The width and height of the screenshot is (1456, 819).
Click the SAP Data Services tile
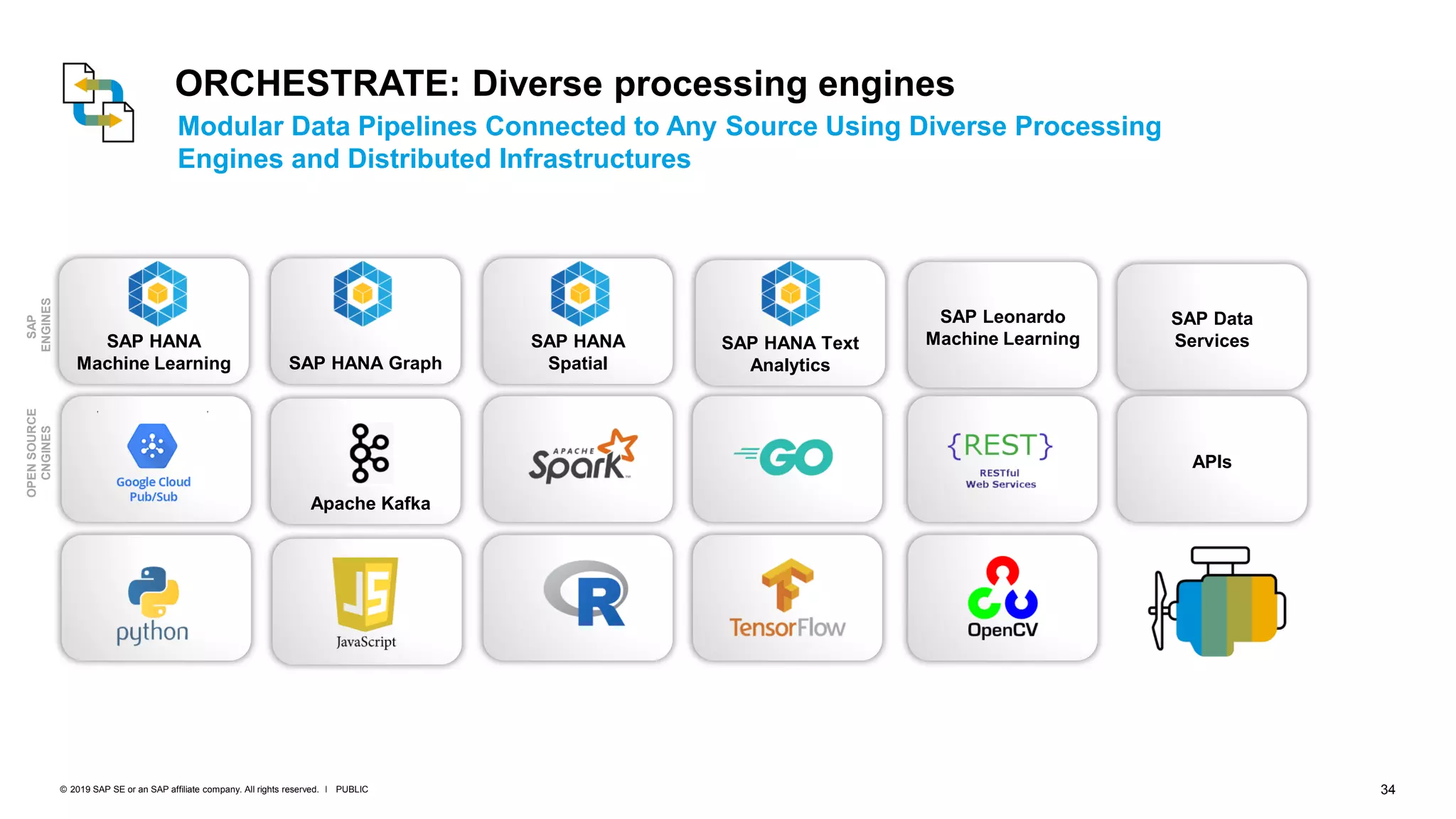tap(1211, 328)
